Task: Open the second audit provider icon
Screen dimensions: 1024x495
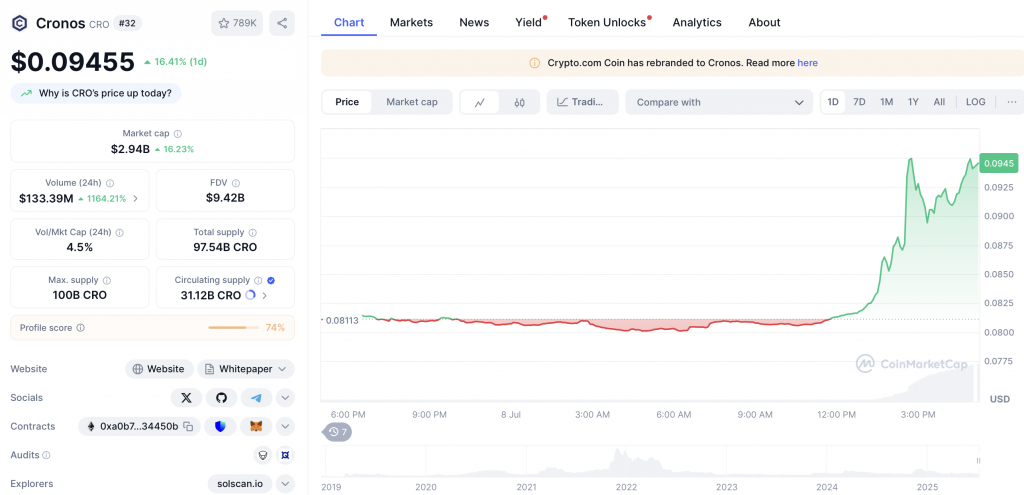Action: click(x=285, y=455)
